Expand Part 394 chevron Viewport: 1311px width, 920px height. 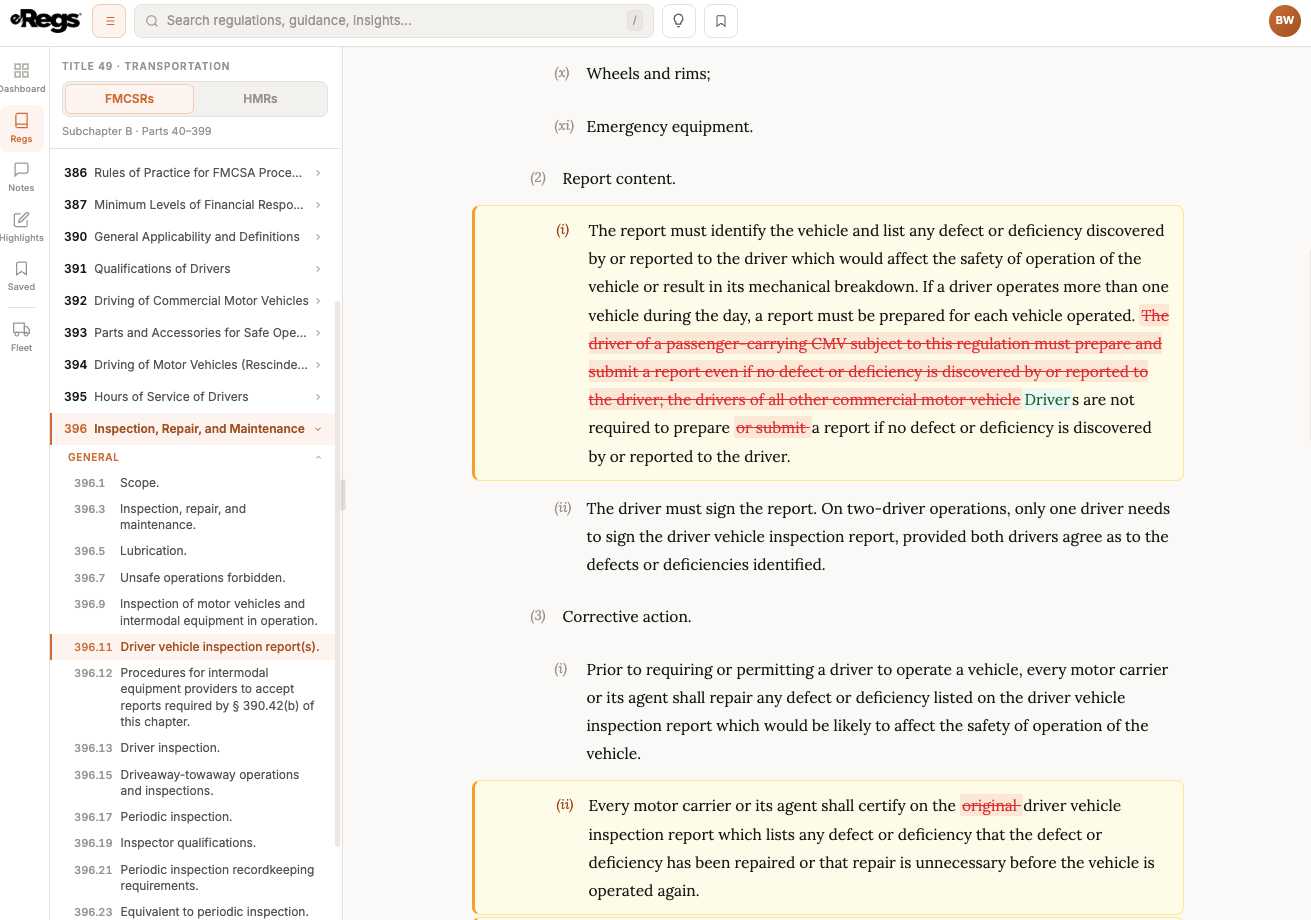pyautogui.click(x=318, y=365)
